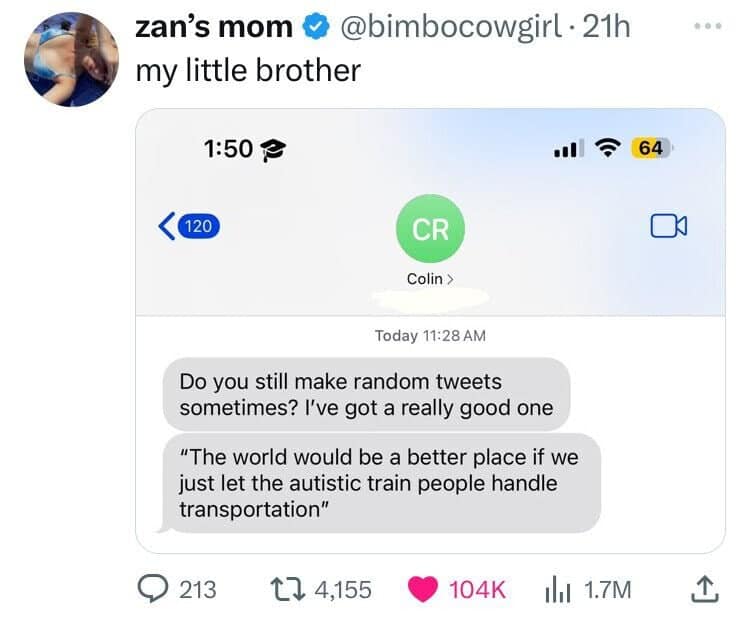This screenshot has height=618, width=750.
Task: Click the 21h tweet timestamp
Action: click(x=605, y=28)
